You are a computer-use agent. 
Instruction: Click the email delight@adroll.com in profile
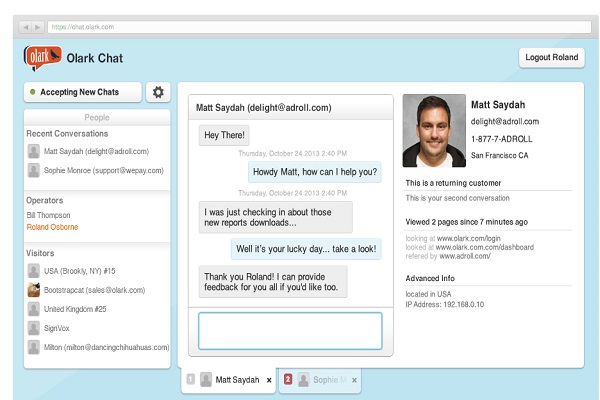pos(505,122)
